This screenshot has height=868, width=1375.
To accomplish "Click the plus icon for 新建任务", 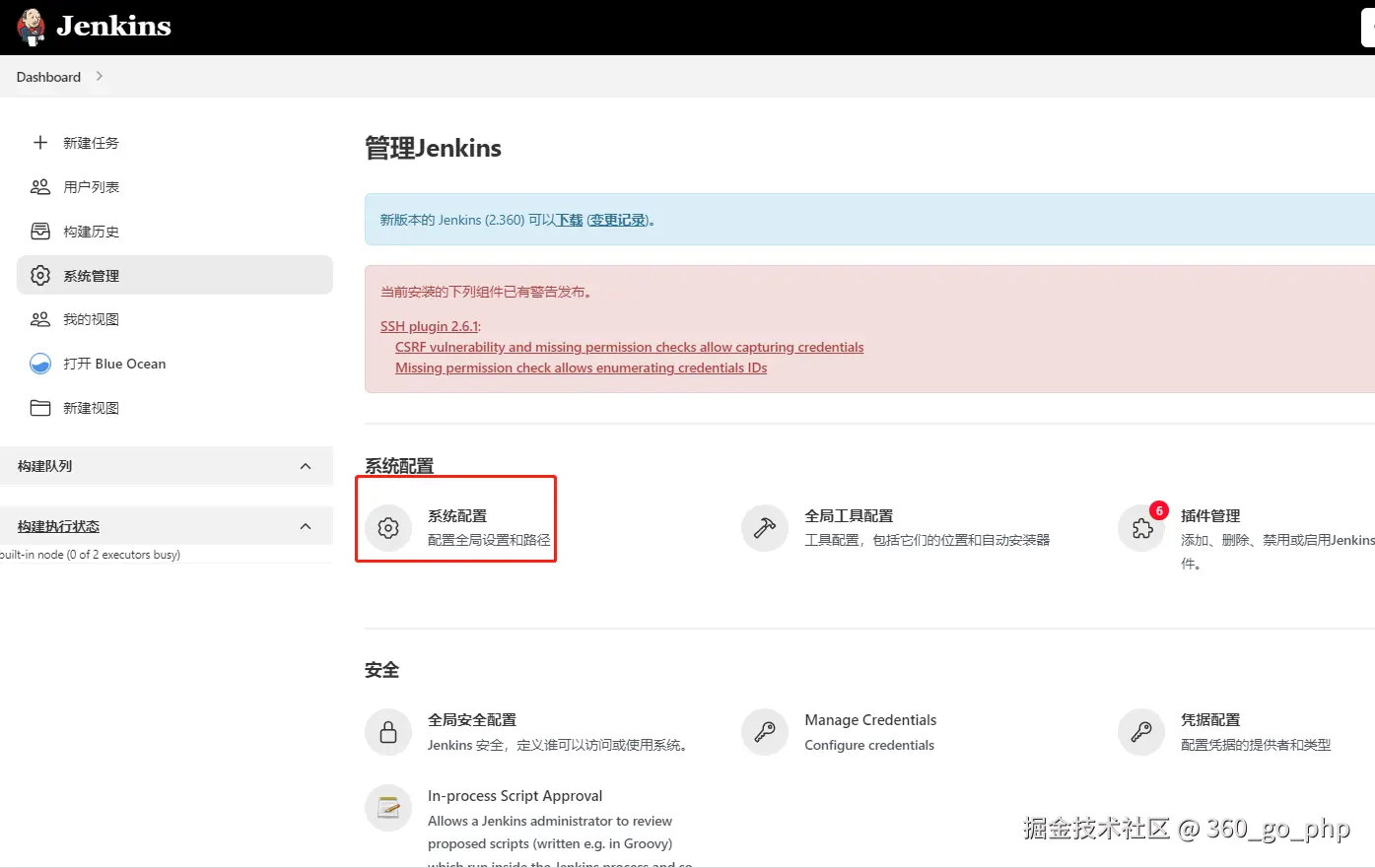I will tap(40, 143).
